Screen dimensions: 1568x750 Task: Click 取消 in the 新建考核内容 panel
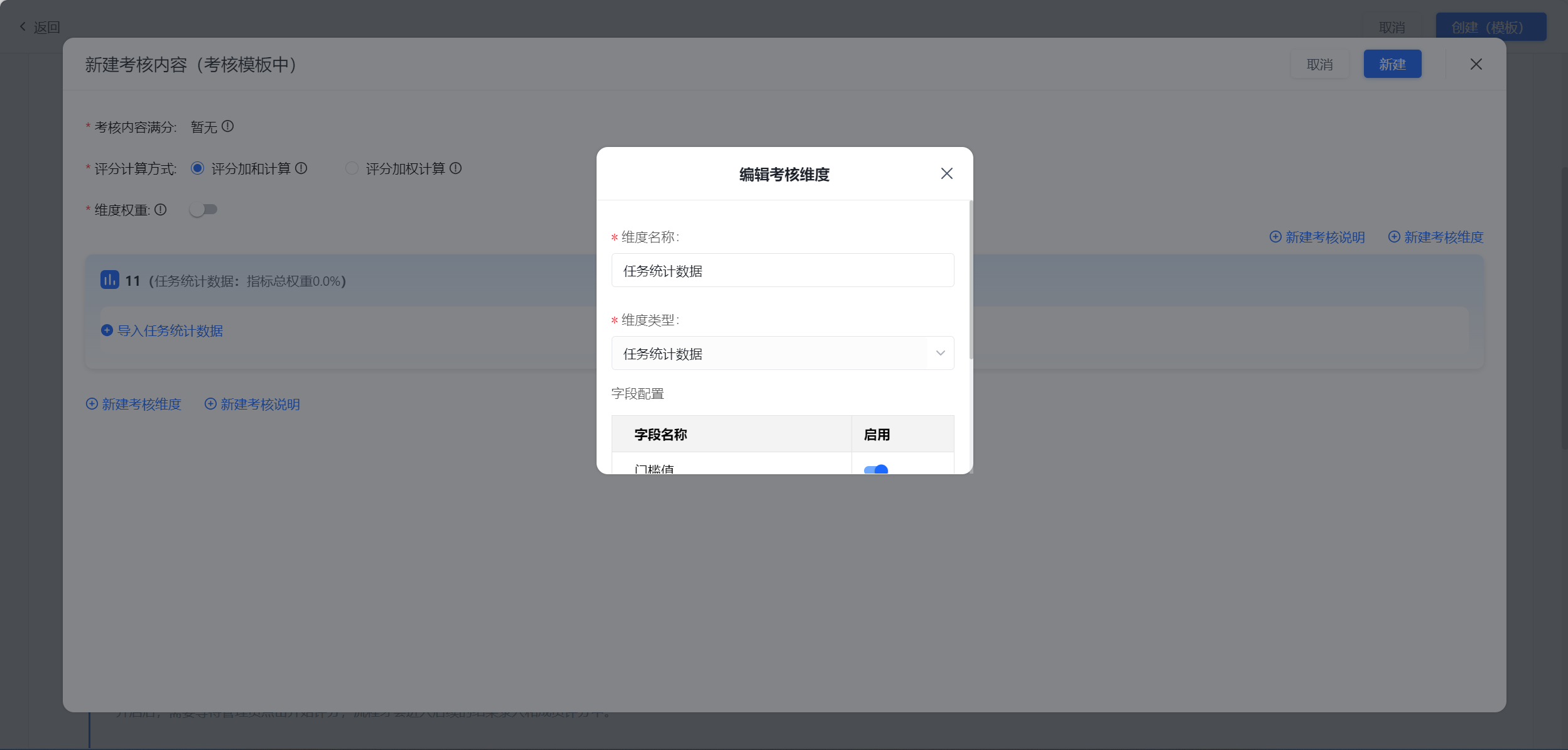1319,64
